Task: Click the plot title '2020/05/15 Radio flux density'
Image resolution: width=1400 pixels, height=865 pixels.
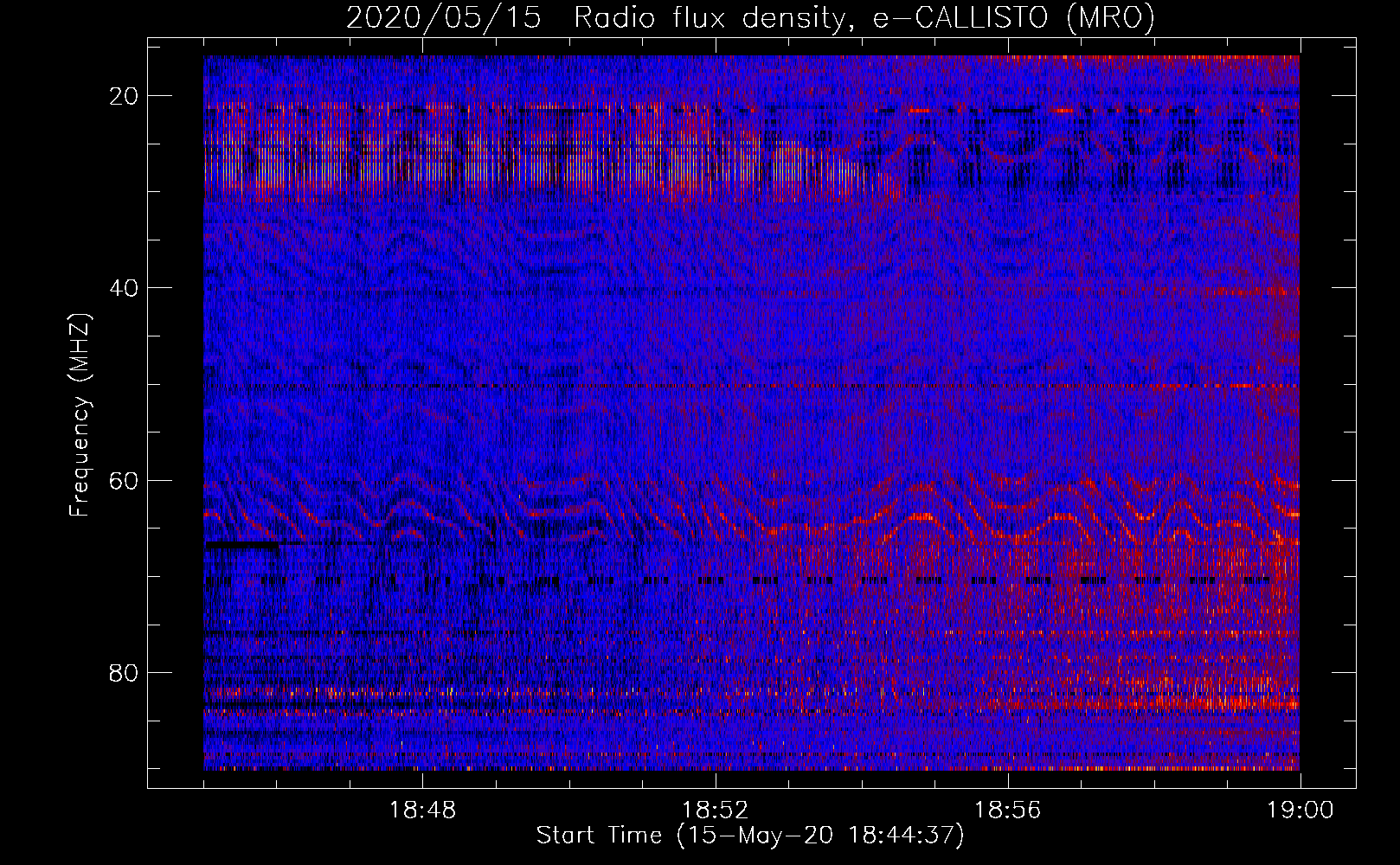Action: (x=751, y=17)
